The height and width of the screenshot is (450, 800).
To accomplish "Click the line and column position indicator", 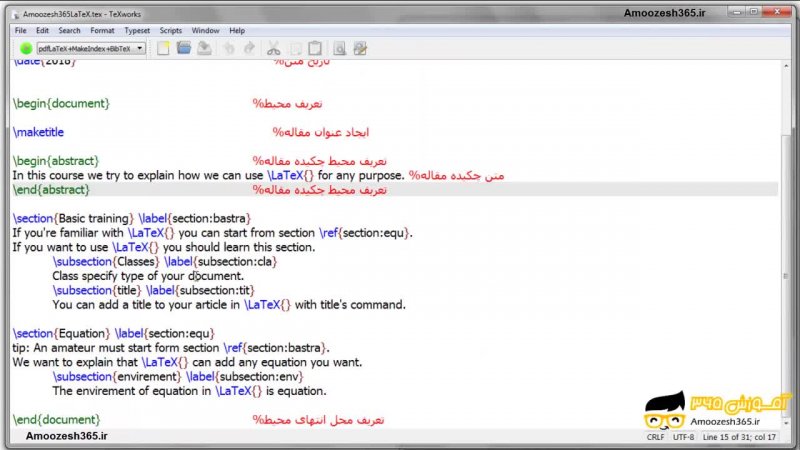I will click(742, 437).
